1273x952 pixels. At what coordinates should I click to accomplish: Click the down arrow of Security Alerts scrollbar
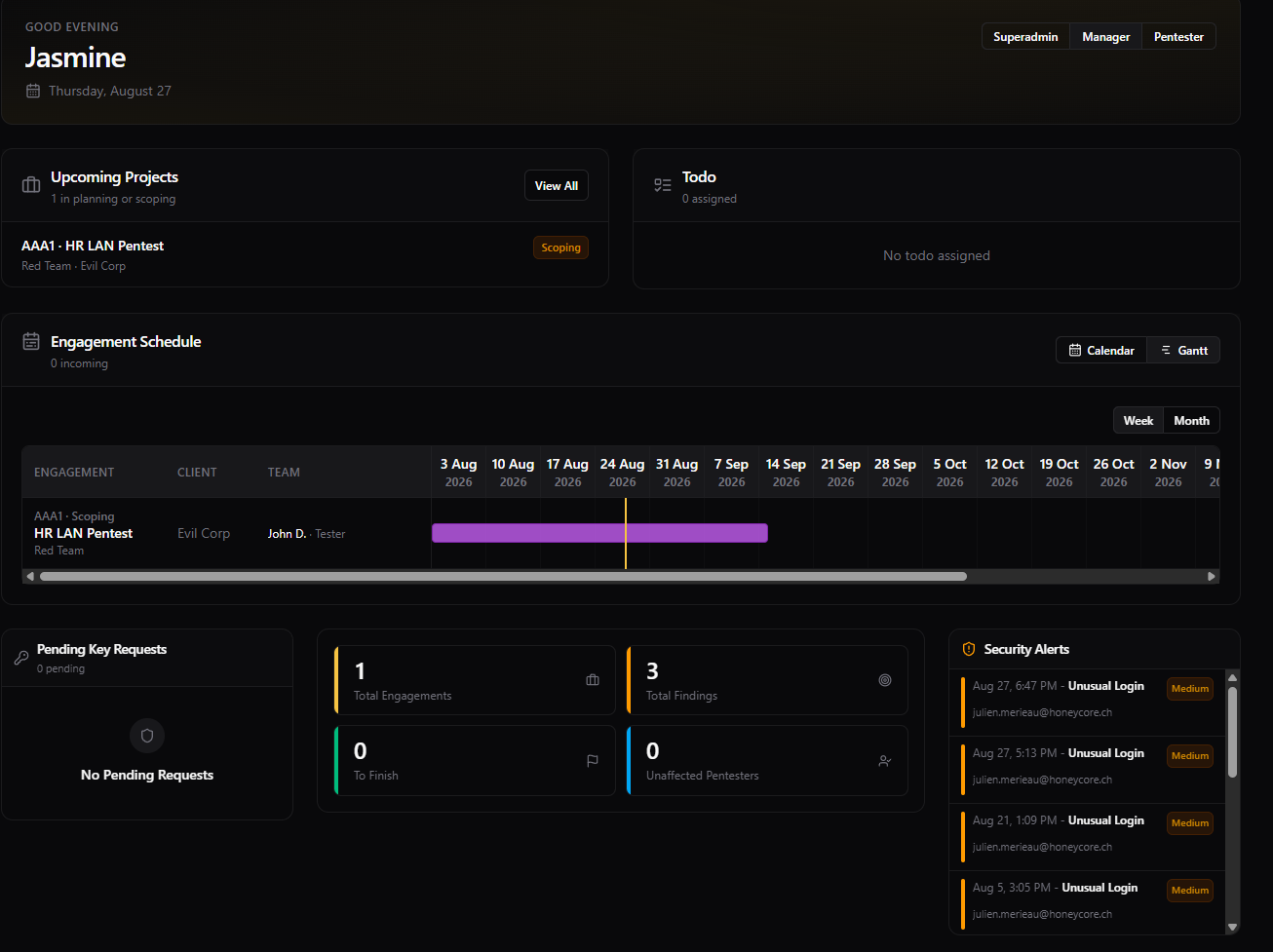pos(1232,928)
